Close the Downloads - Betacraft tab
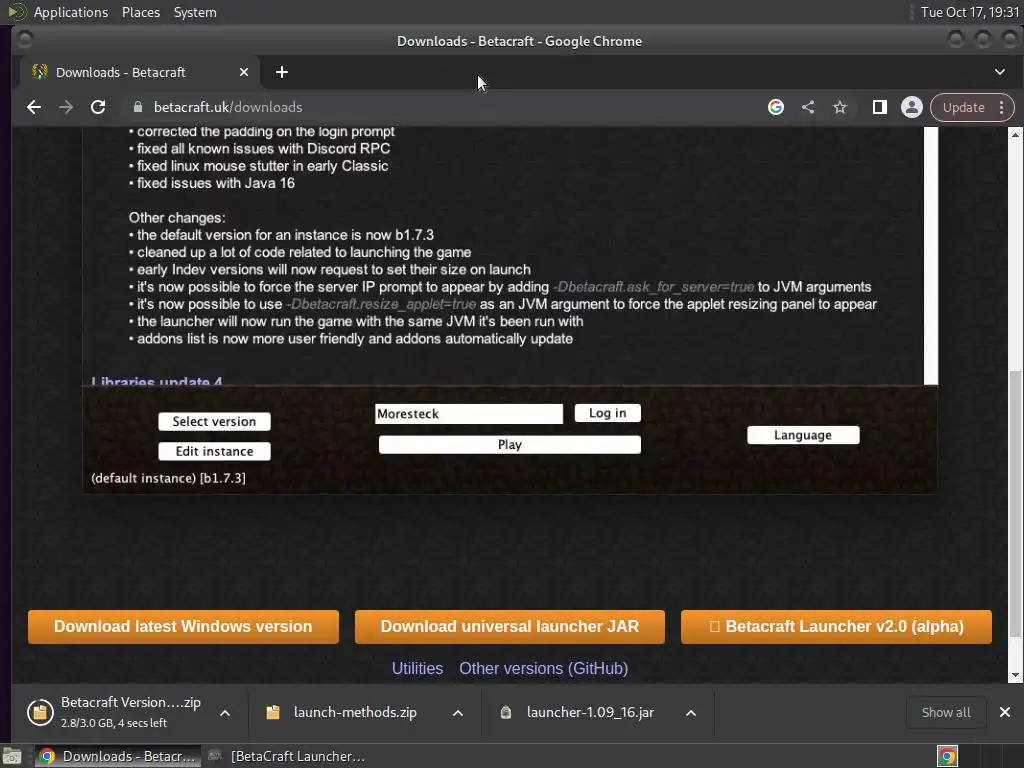Image resolution: width=1024 pixels, height=768 pixels. (x=244, y=72)
